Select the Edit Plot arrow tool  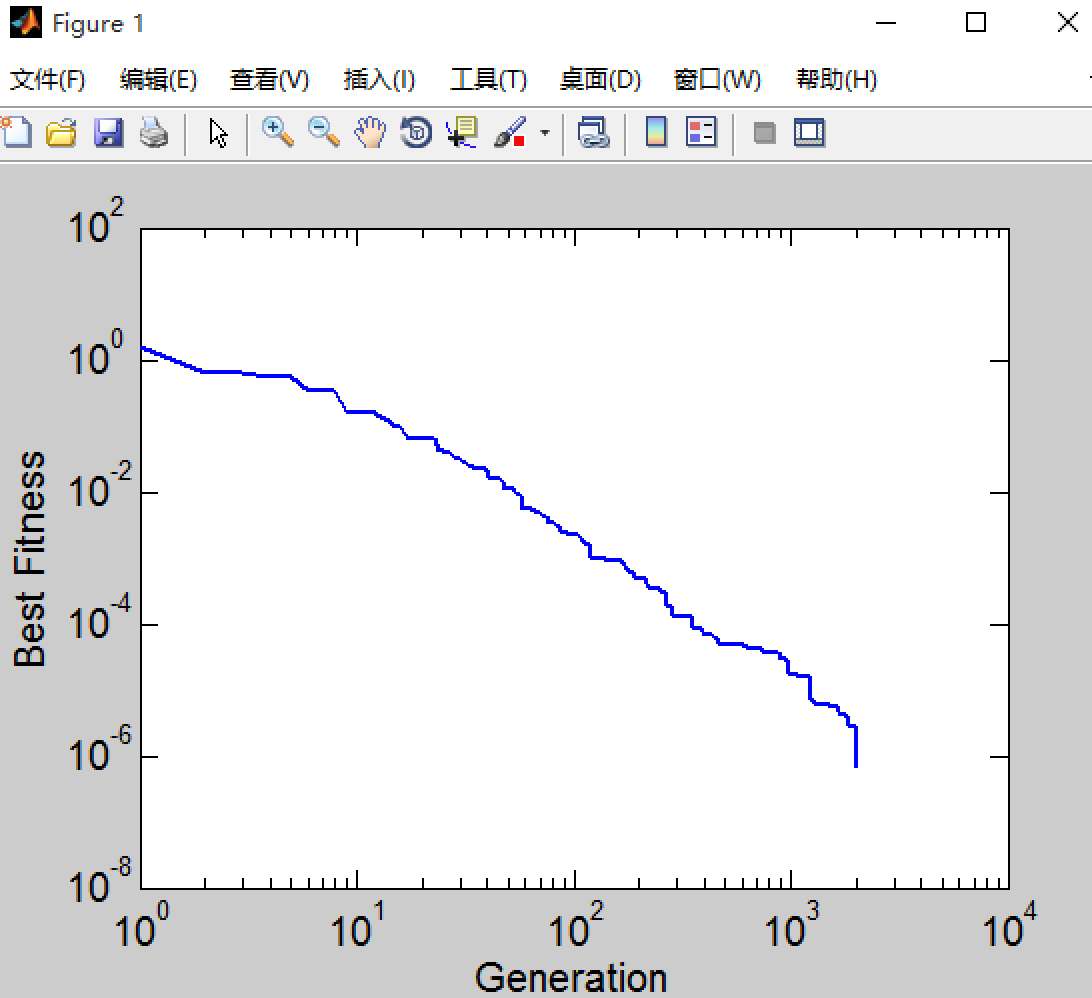point(218,132)
